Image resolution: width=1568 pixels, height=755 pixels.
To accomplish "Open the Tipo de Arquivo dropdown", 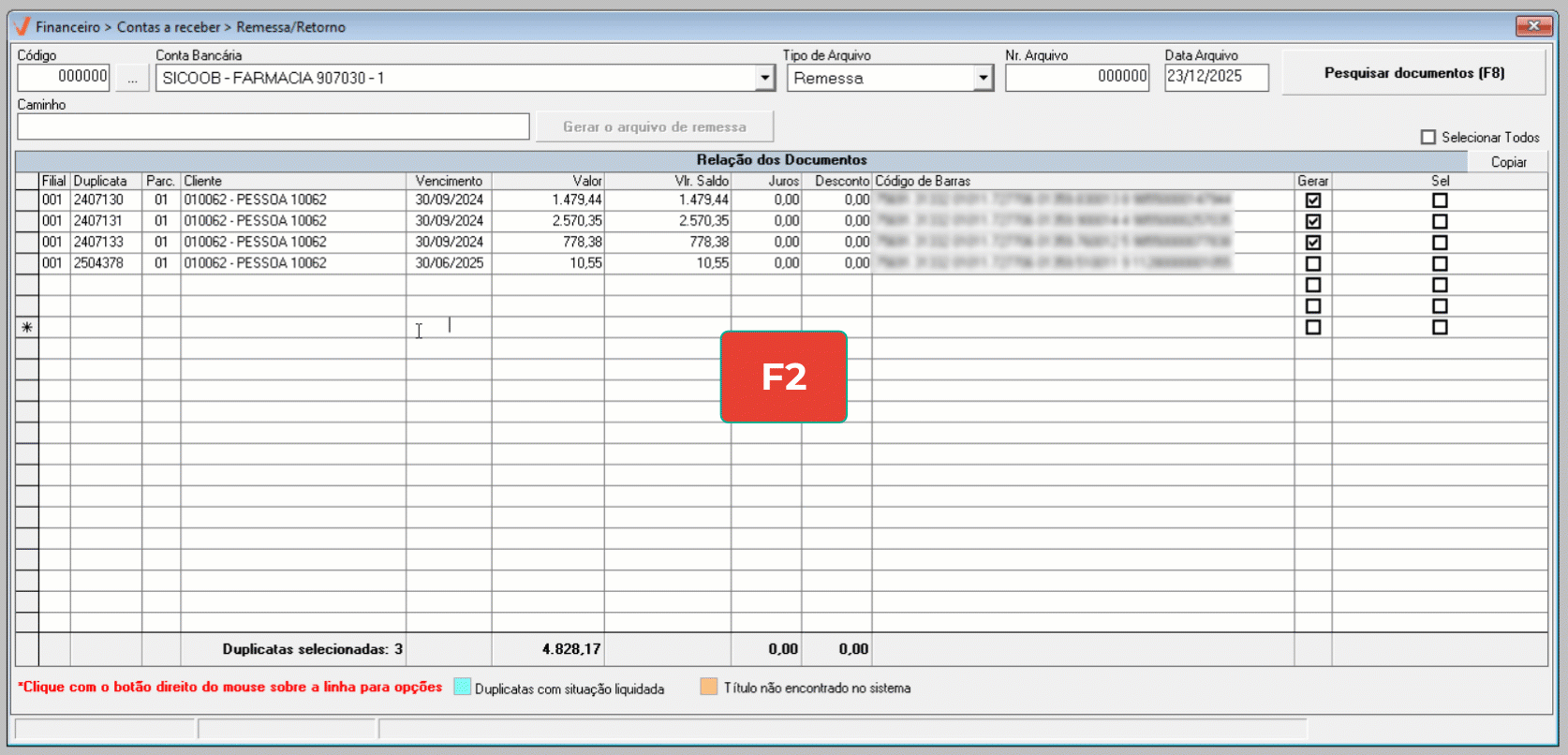I will (x=983, y=78).
